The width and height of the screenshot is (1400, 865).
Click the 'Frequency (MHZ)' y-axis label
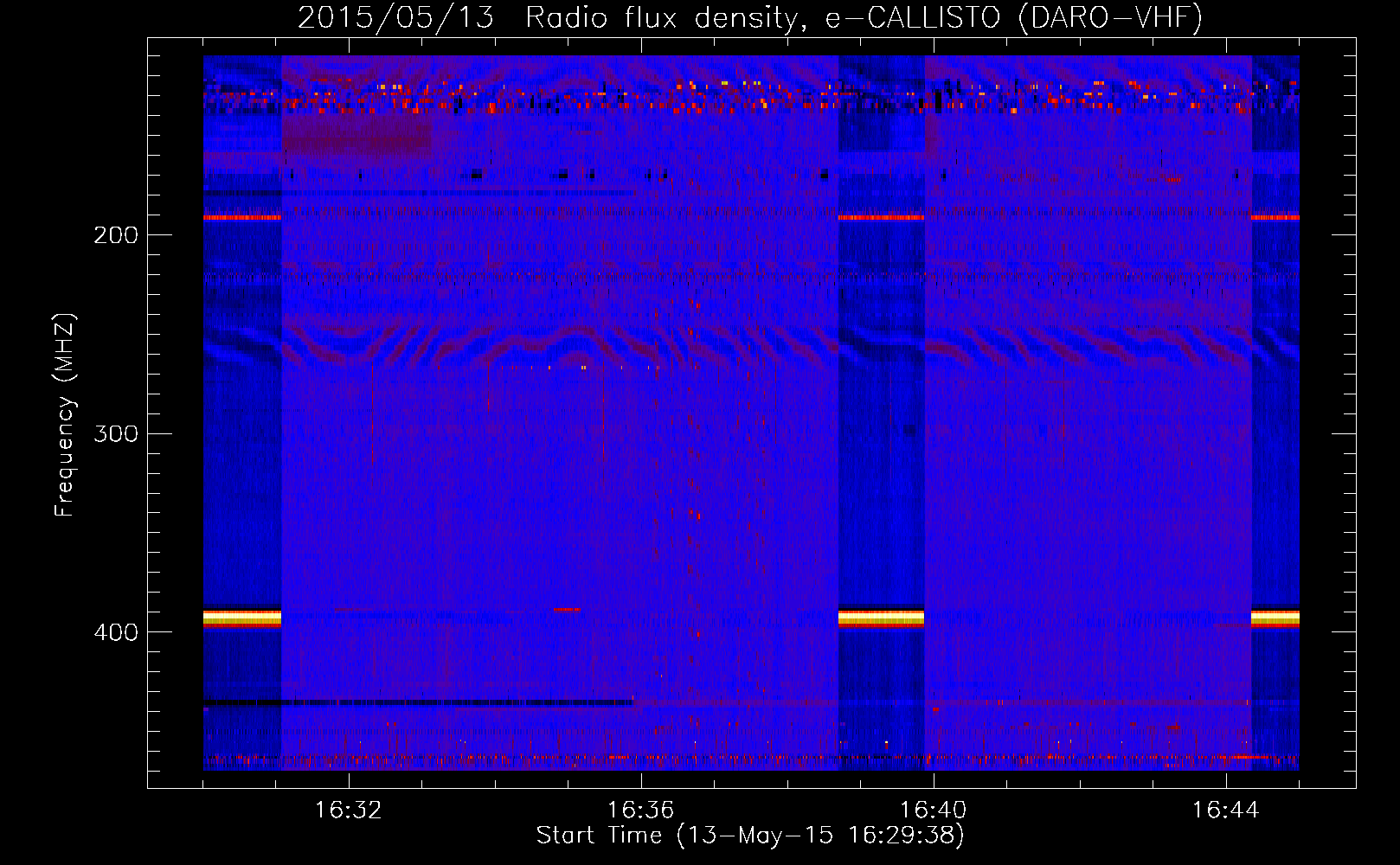click(x=65, y=415)
